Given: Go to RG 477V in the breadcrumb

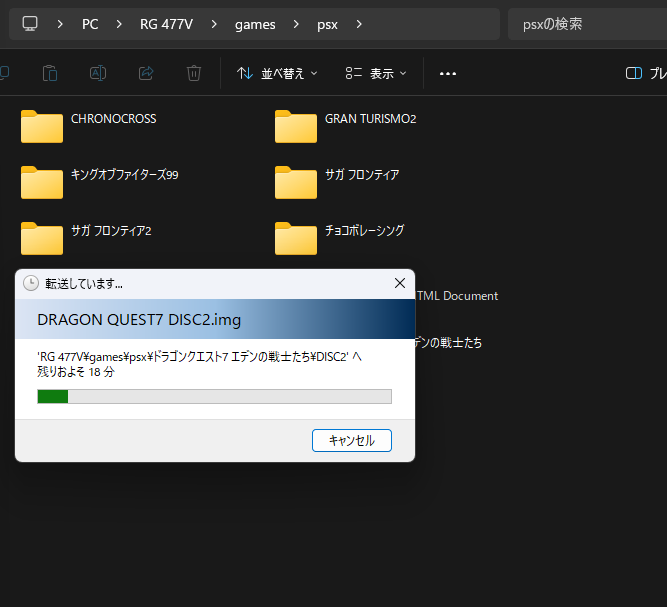Looking at the screenshot, I should pos(166,24).
